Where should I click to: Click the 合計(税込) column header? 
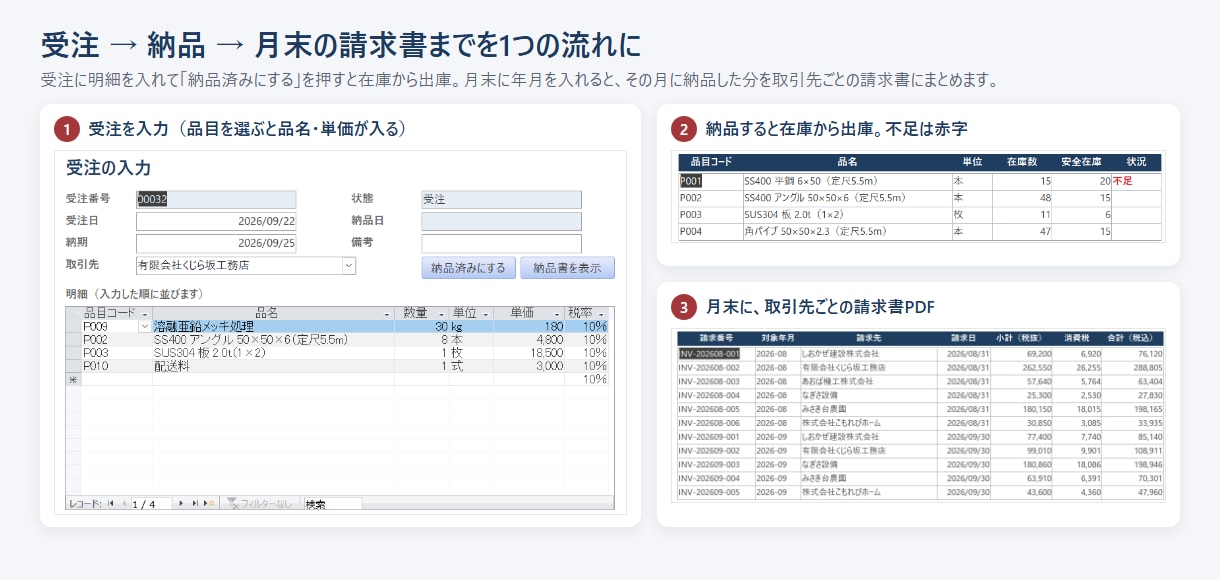click(x=1134, y=338)
